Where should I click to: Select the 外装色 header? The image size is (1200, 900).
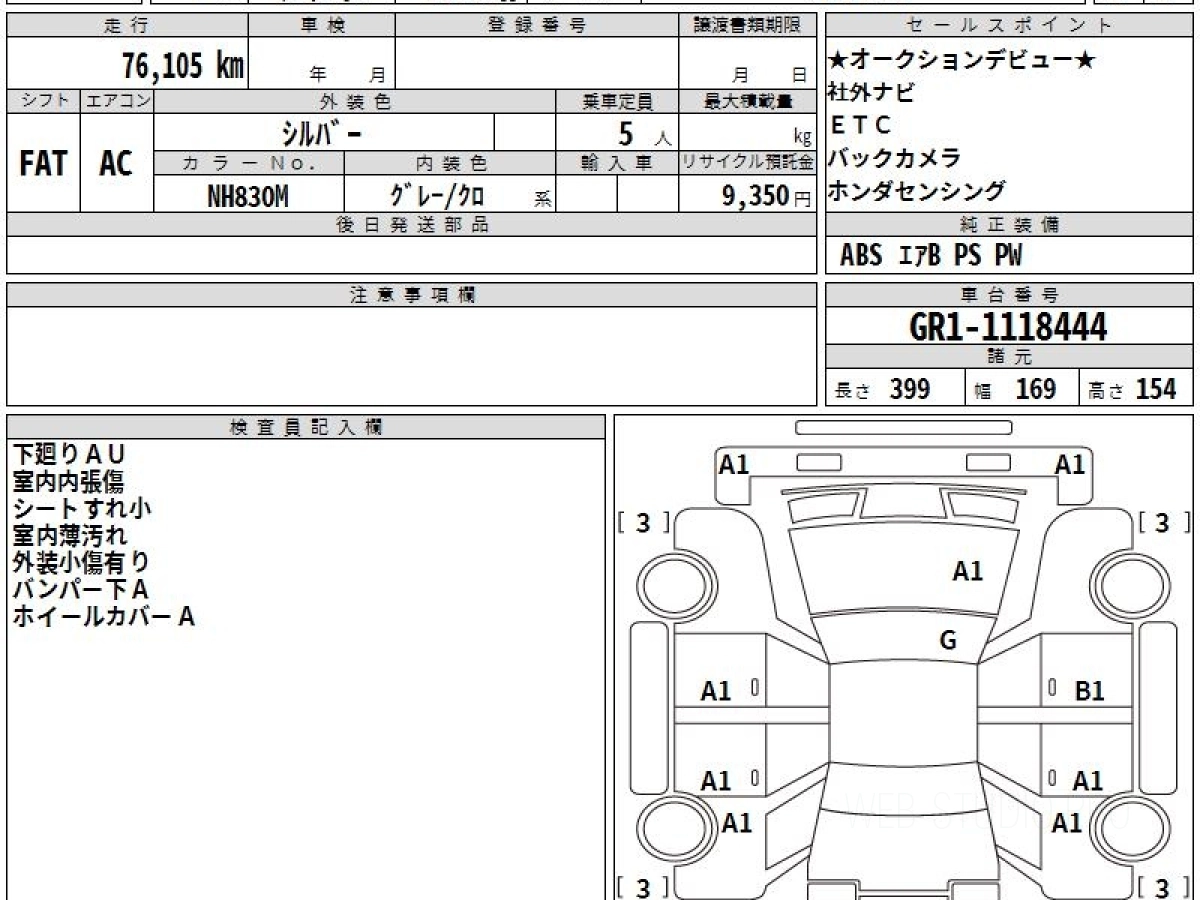[x=355, y=101]
